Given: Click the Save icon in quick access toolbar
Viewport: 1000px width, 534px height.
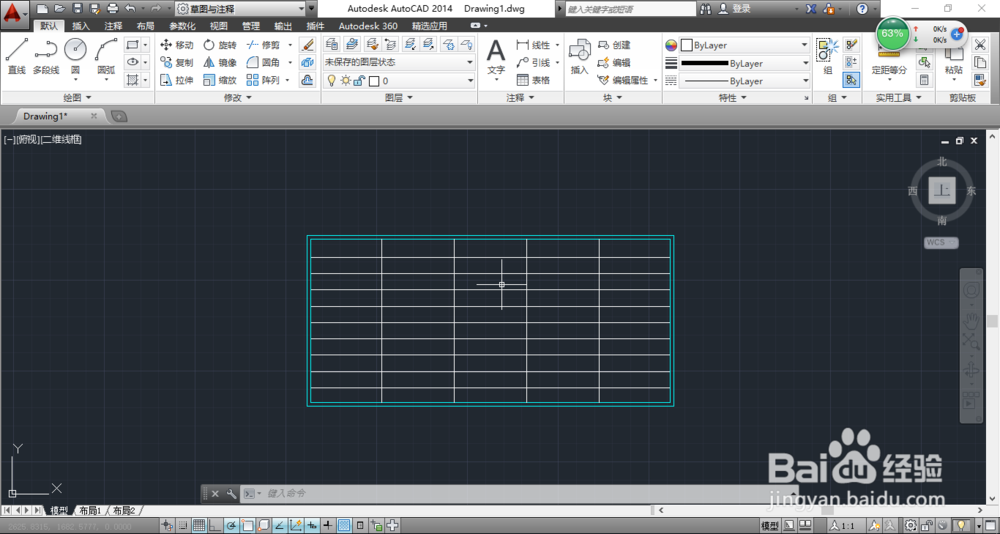Looking at the screenshot, I should (x=77, y=8).
